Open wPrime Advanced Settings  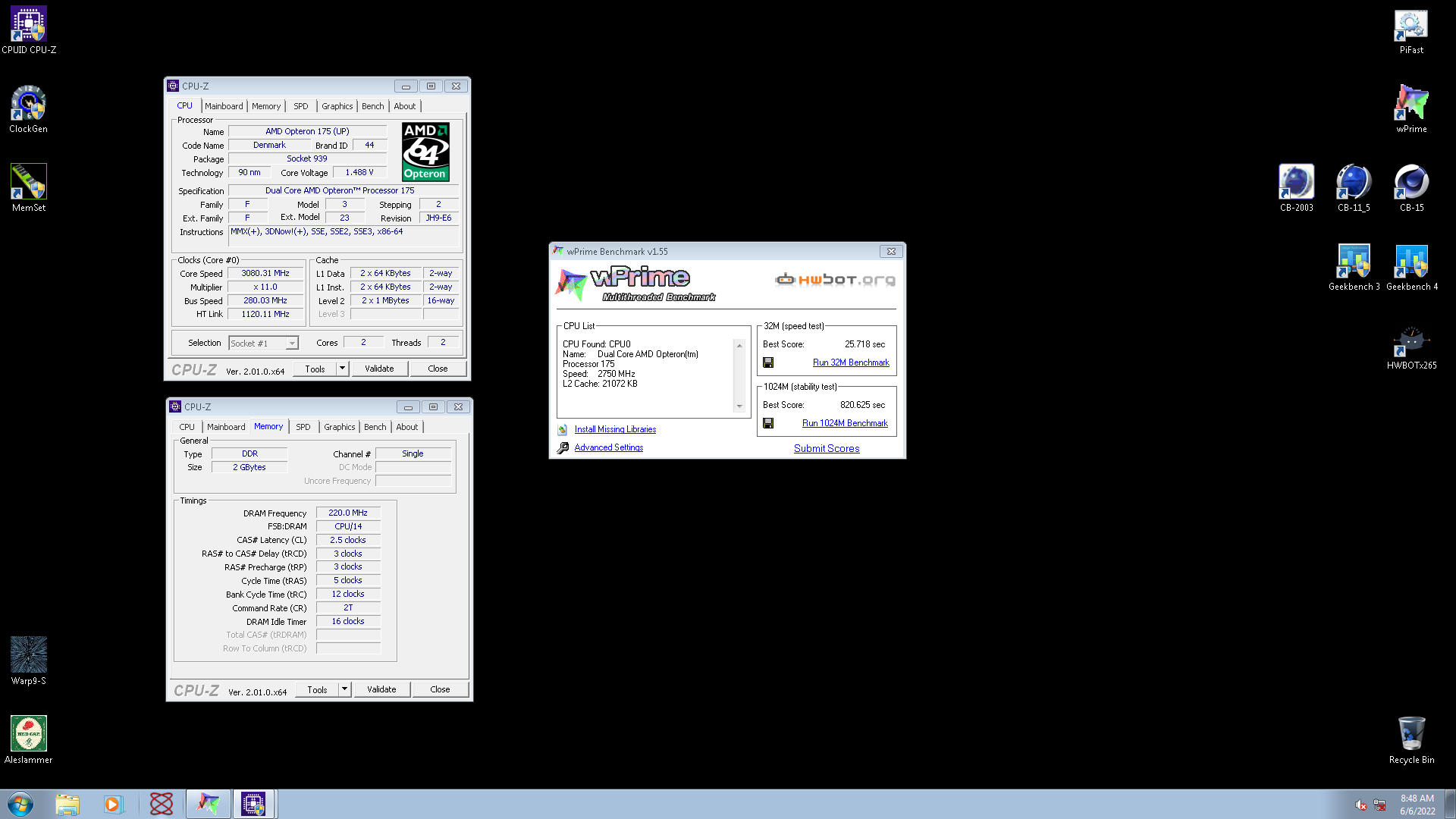[x=608, y=447]
